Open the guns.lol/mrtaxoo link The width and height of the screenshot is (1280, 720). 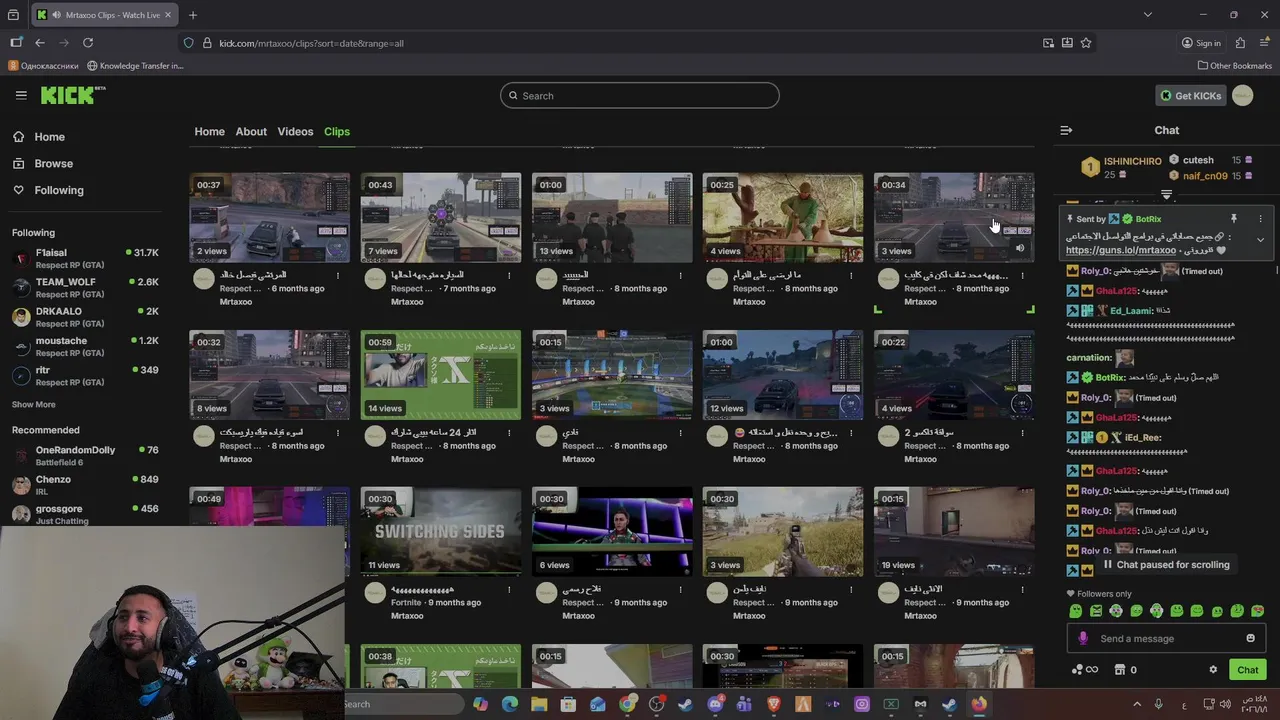(x=1120, y=250)
